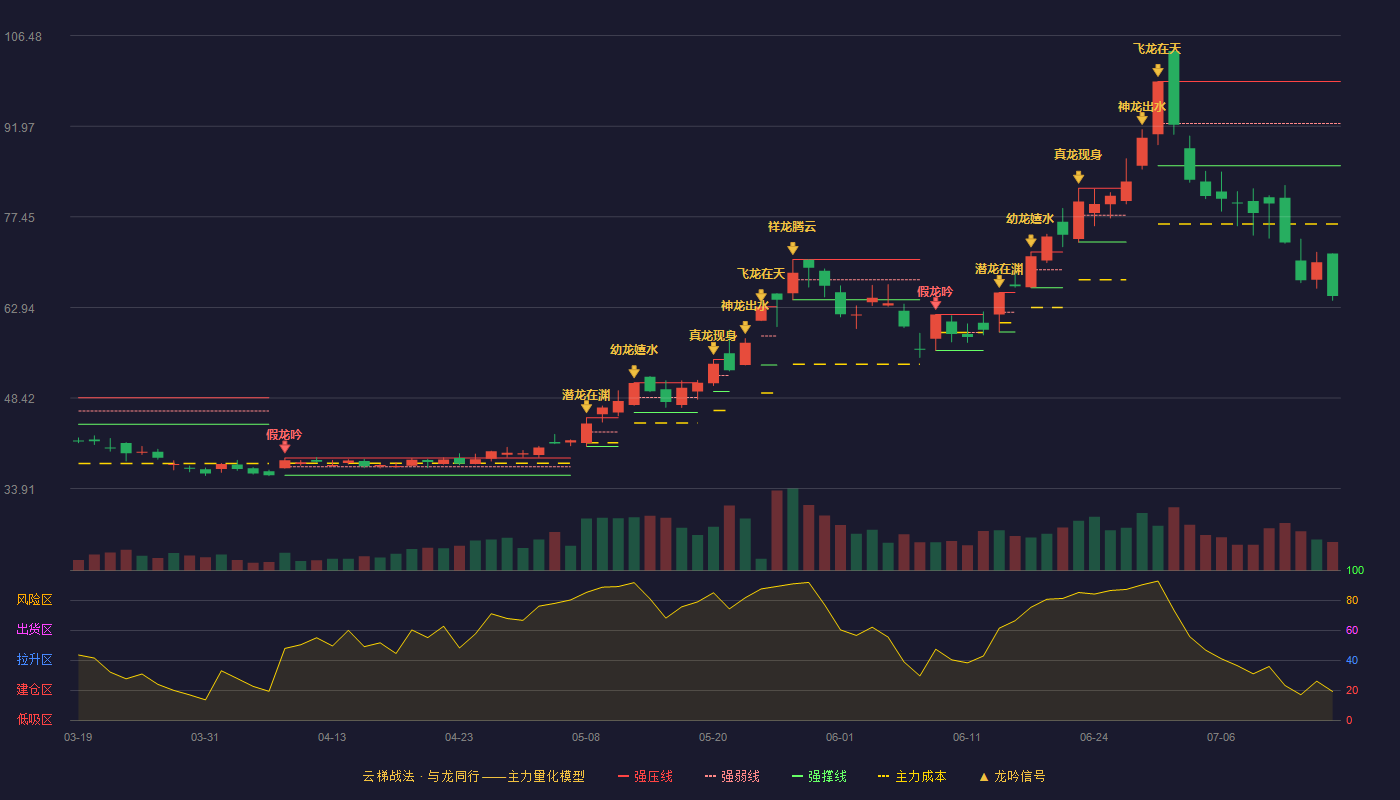Viewport: 1400px width, 800px height.
Task: Click the June 幼龙濾水 arrow marker
Action: (x=1031, y=241)
